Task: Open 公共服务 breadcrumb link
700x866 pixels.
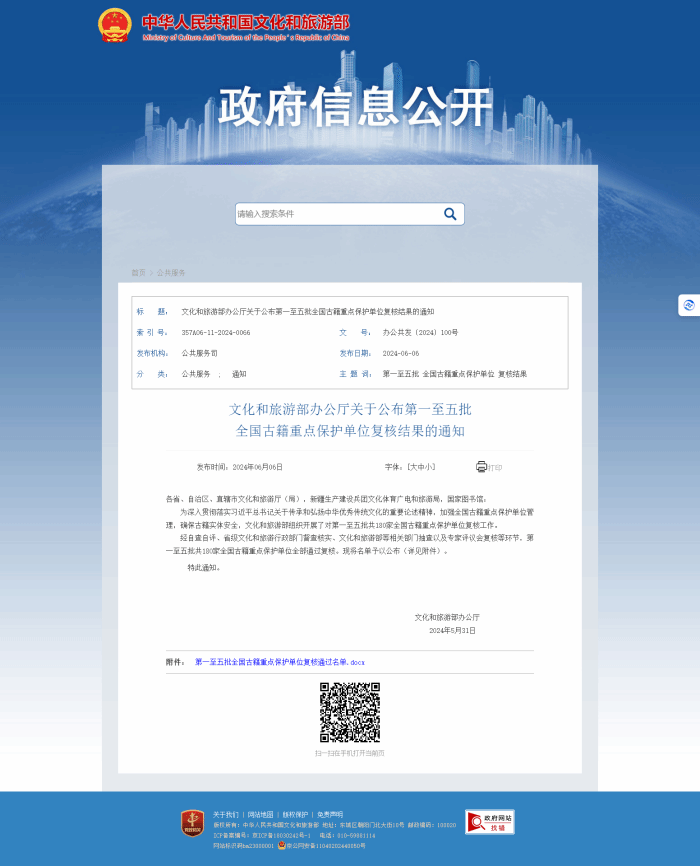Action: pos(170,272)
